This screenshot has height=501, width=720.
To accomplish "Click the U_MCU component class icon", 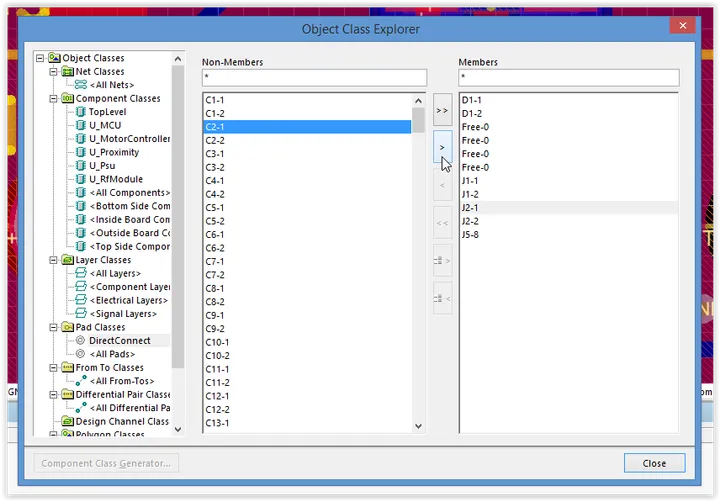I will coord(80,126).
